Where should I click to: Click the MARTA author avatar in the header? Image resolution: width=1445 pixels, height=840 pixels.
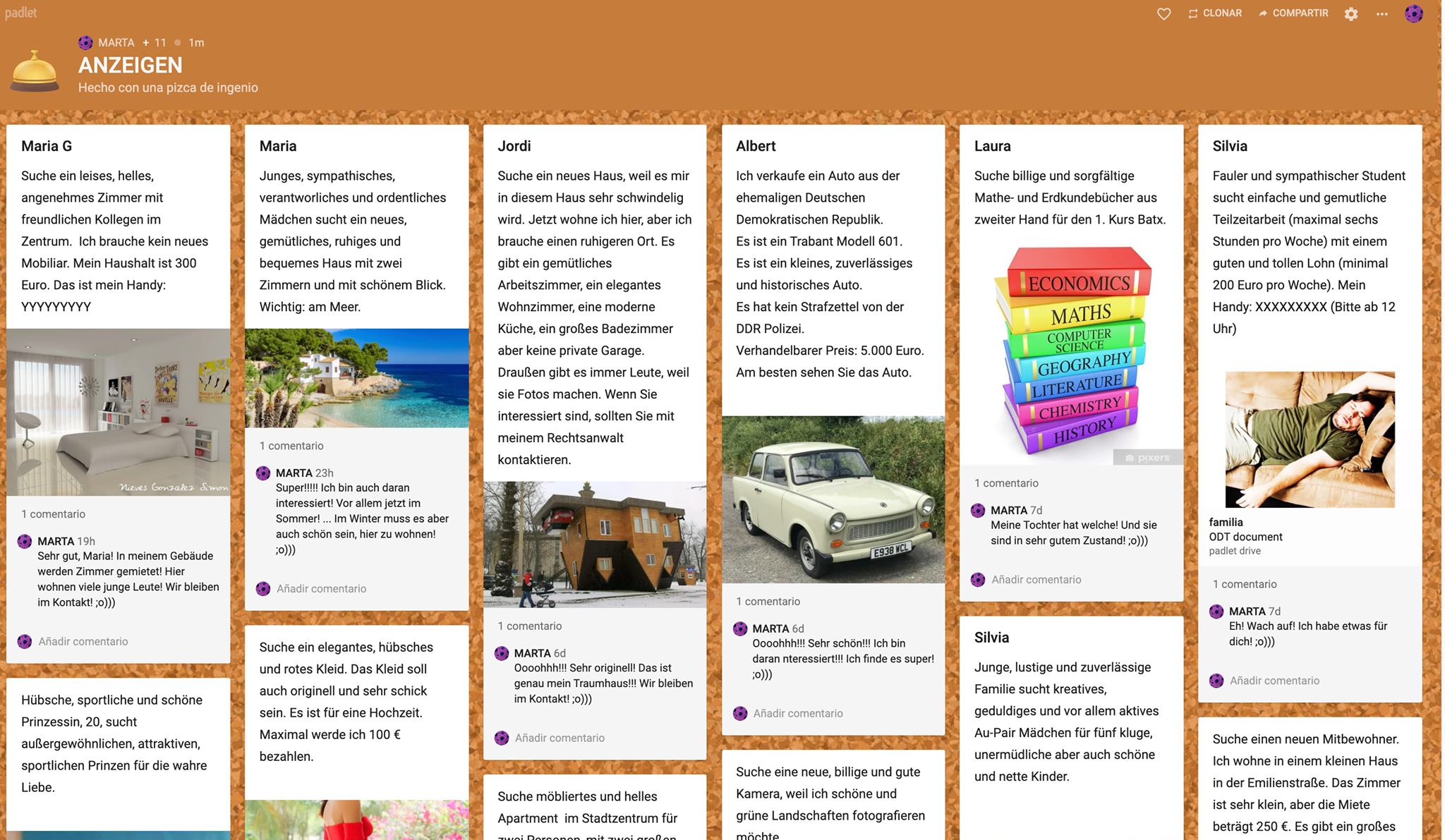(85, 42)
